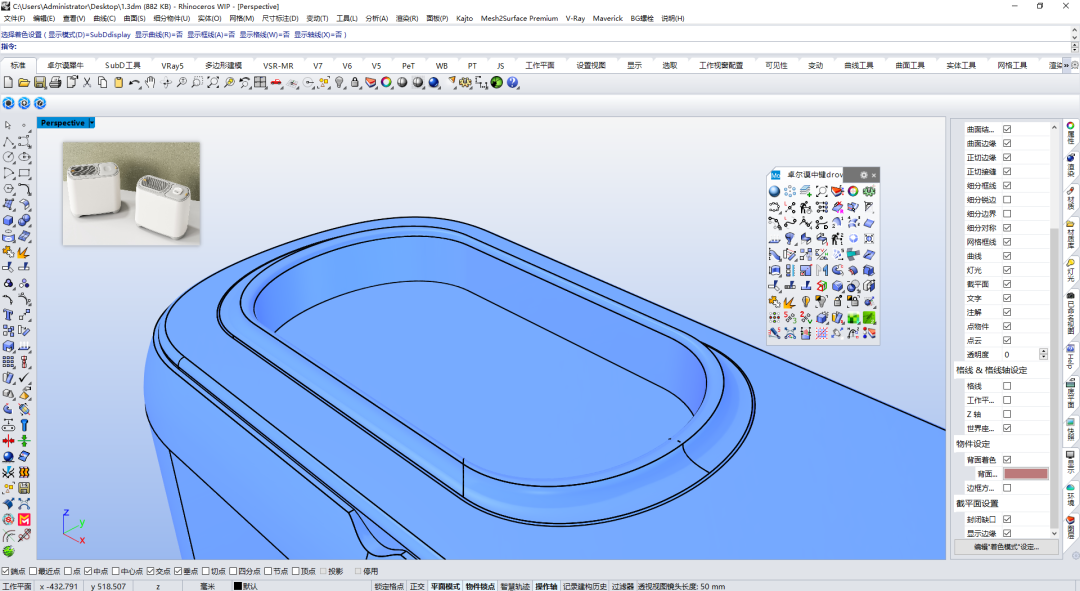Toggle the 中点 osnap checkbox
1080x591 pixels.
88,571
